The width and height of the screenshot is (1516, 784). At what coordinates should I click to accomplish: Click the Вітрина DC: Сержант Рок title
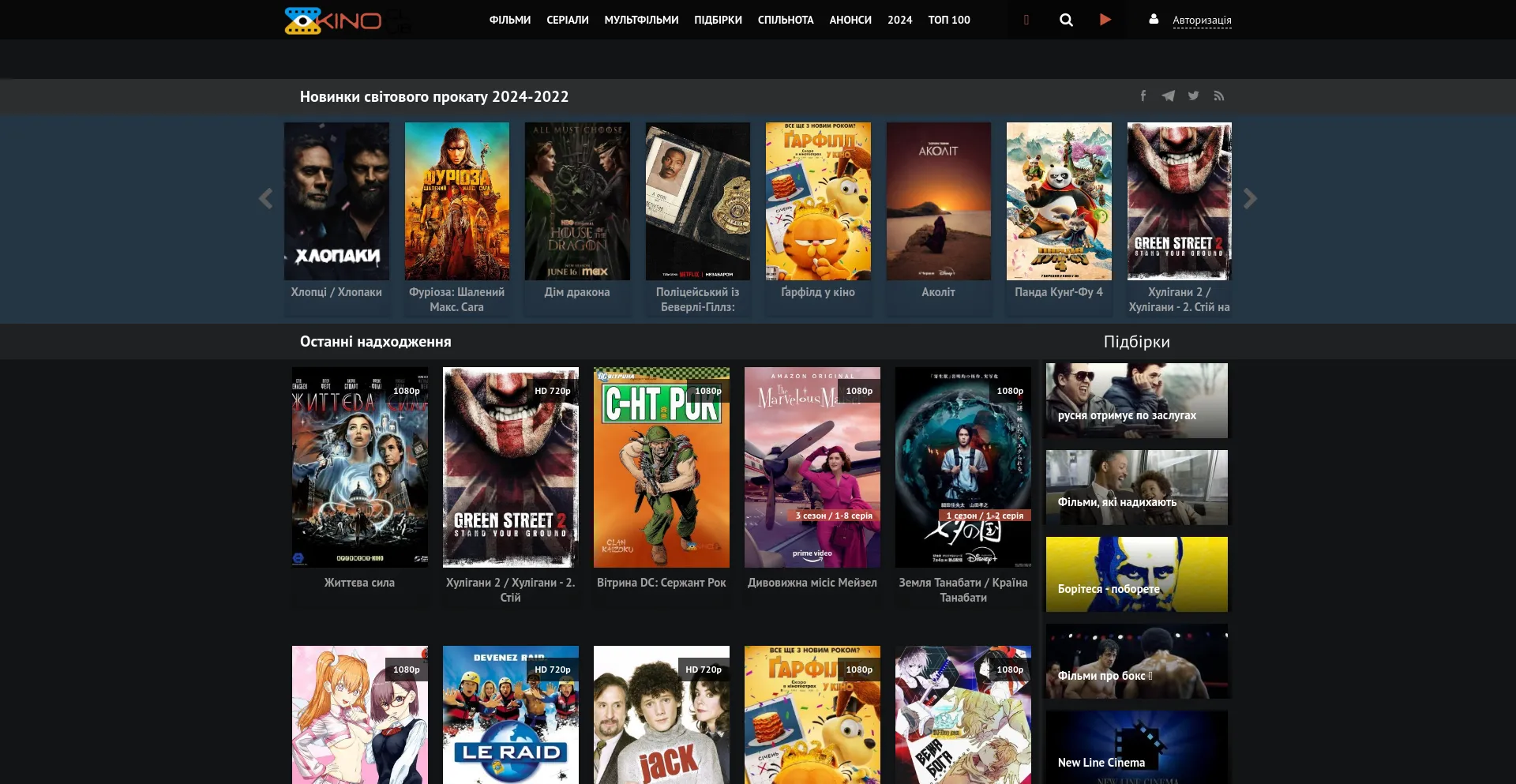662,583
